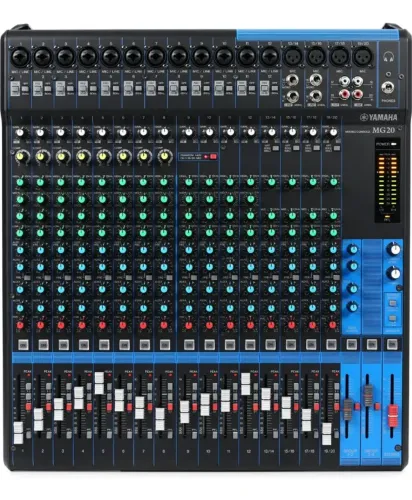The image size is (412, 500).
Task: Grab the red STEREO master fader
Action: [x=393, y=416]
